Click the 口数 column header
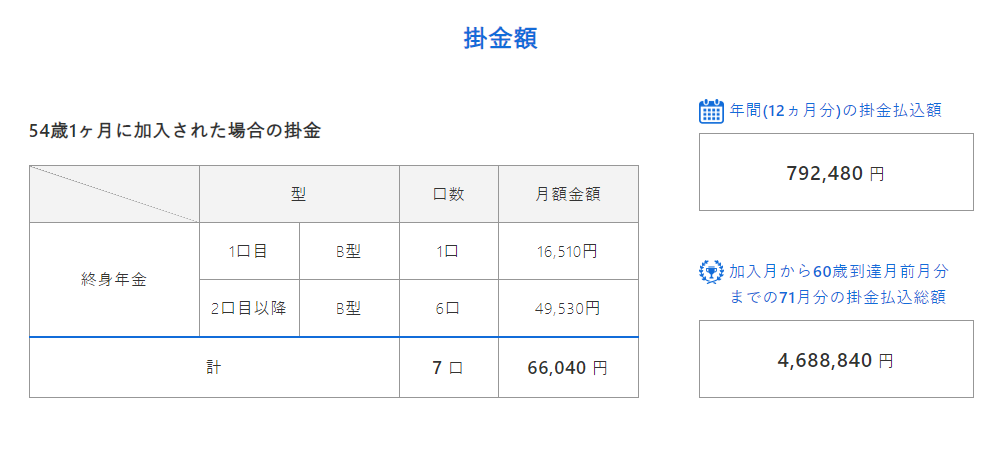Image resolution: width=1005 pixels, height=467 pixels. click(x=449, y=194)
